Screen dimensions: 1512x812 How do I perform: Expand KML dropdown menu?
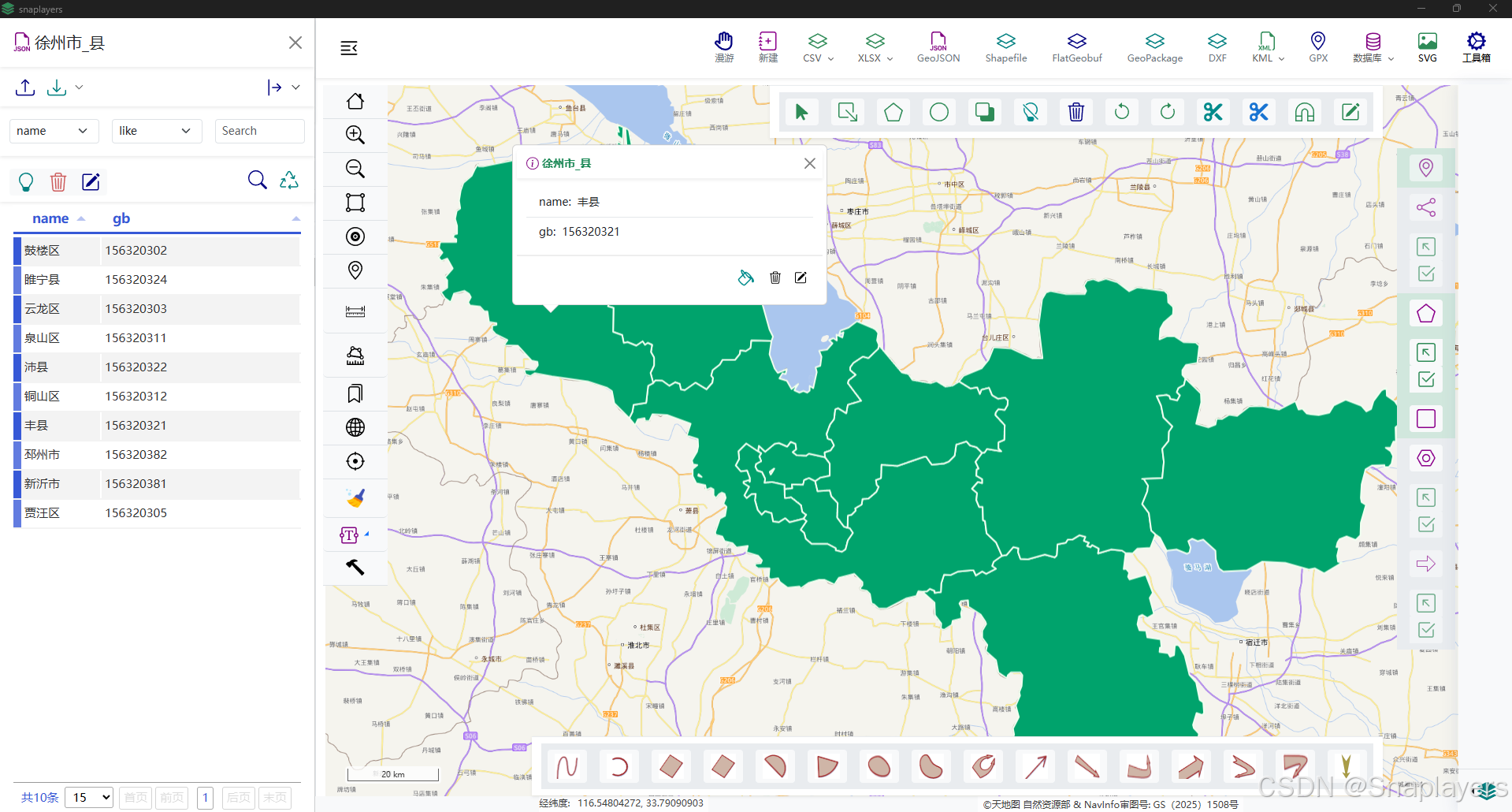pos(1268,47)
